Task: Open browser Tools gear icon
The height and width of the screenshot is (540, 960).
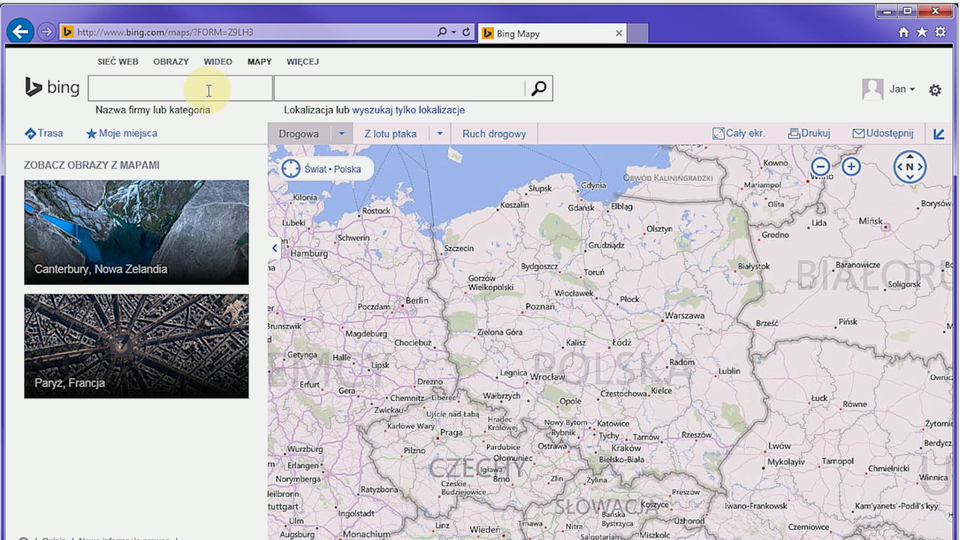Action: 940,32
